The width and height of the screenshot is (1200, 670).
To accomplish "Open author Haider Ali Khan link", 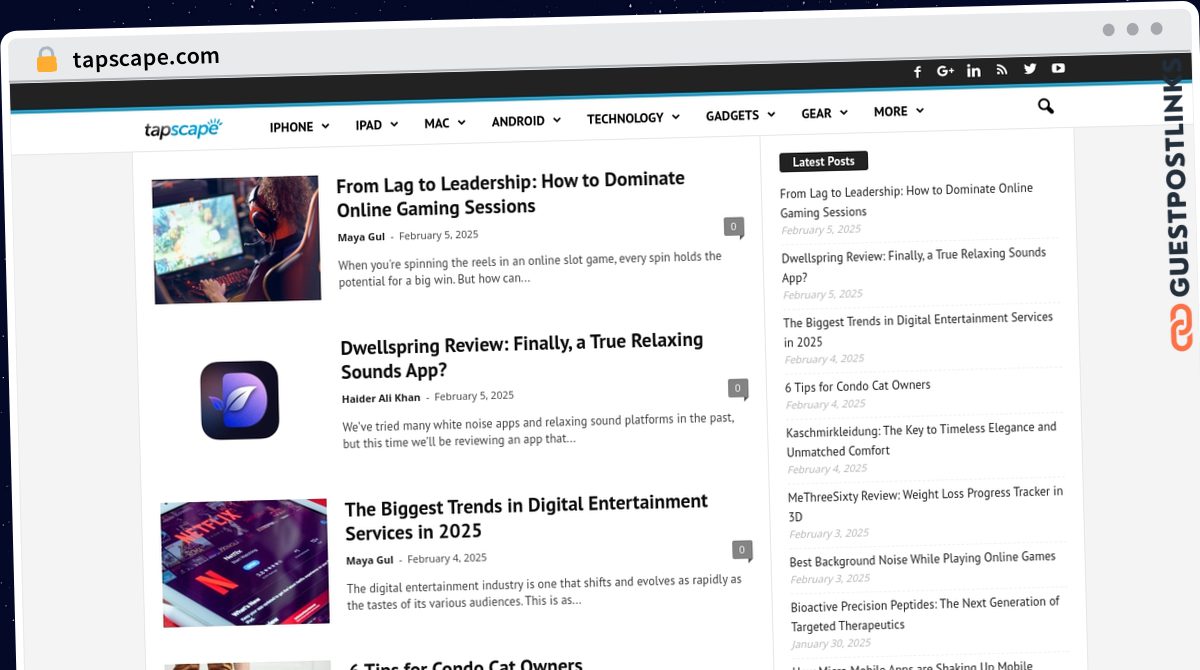I will tap(381, 398).
